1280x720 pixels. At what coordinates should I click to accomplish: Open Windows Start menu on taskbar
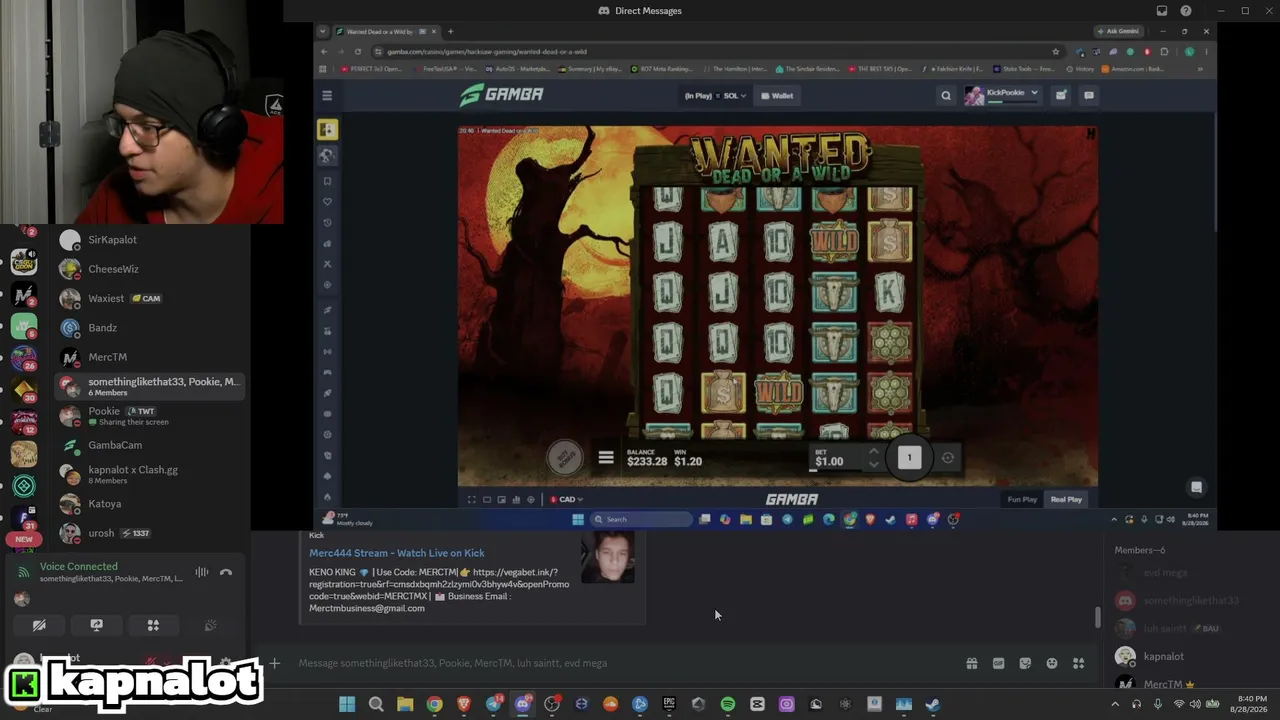[x=347, y=704]
